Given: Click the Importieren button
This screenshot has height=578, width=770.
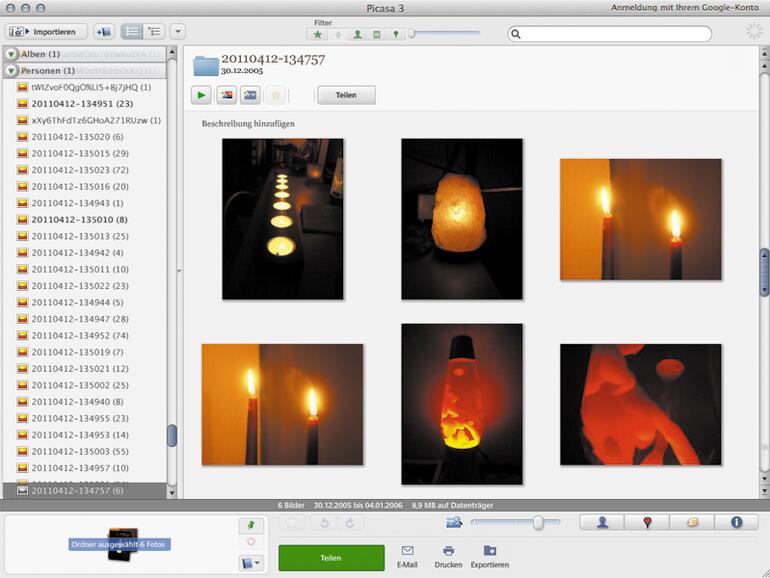Looking at the screenshot, I should point(46,32).
